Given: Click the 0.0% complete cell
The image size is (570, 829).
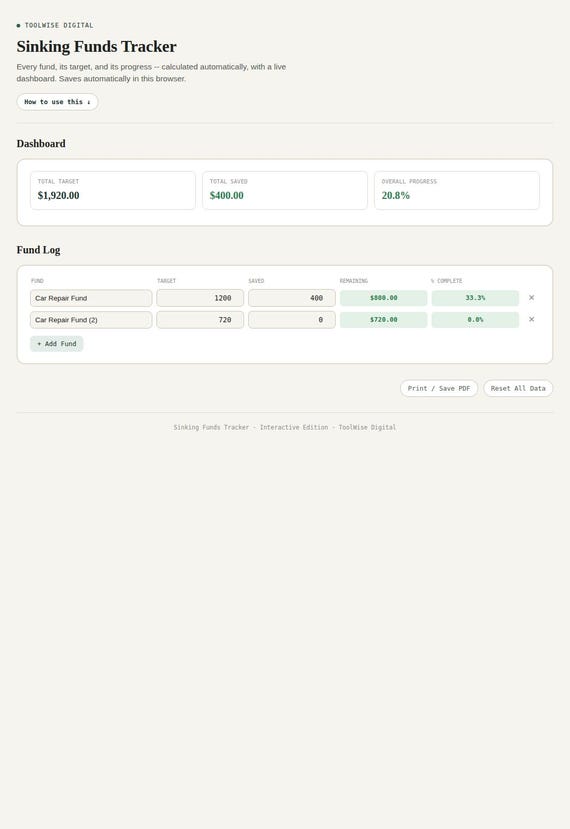Looking at the screenshot, I should pos(475,320).
